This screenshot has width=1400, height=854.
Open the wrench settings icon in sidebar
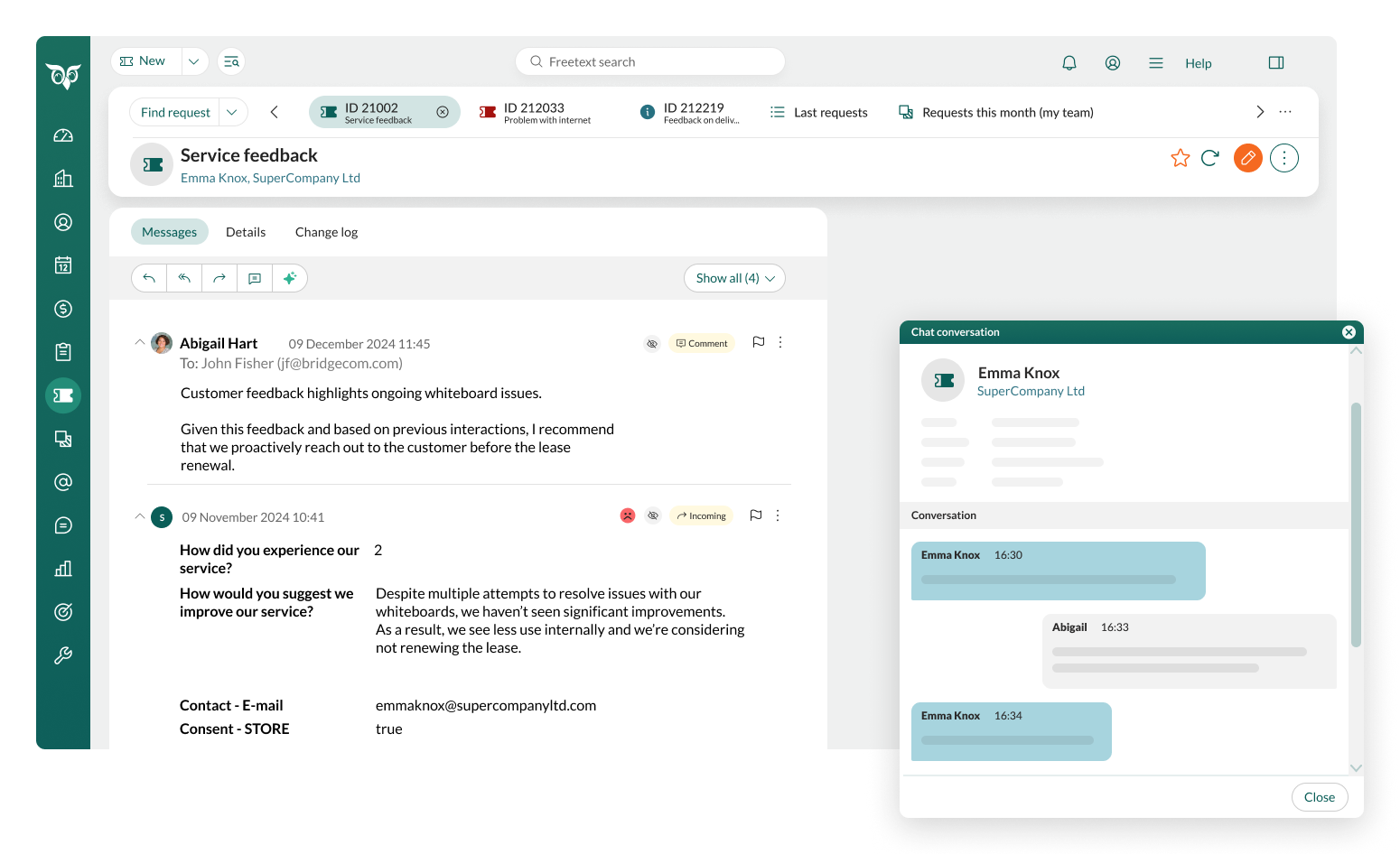click(63, 655)
